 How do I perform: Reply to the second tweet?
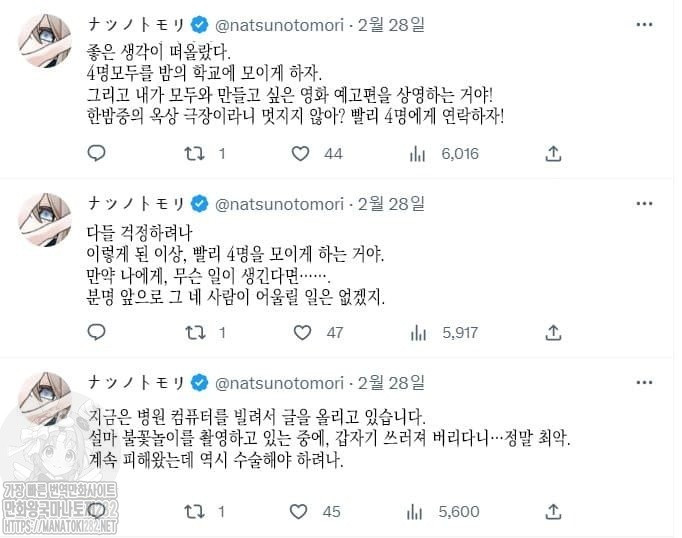[97, 331]
